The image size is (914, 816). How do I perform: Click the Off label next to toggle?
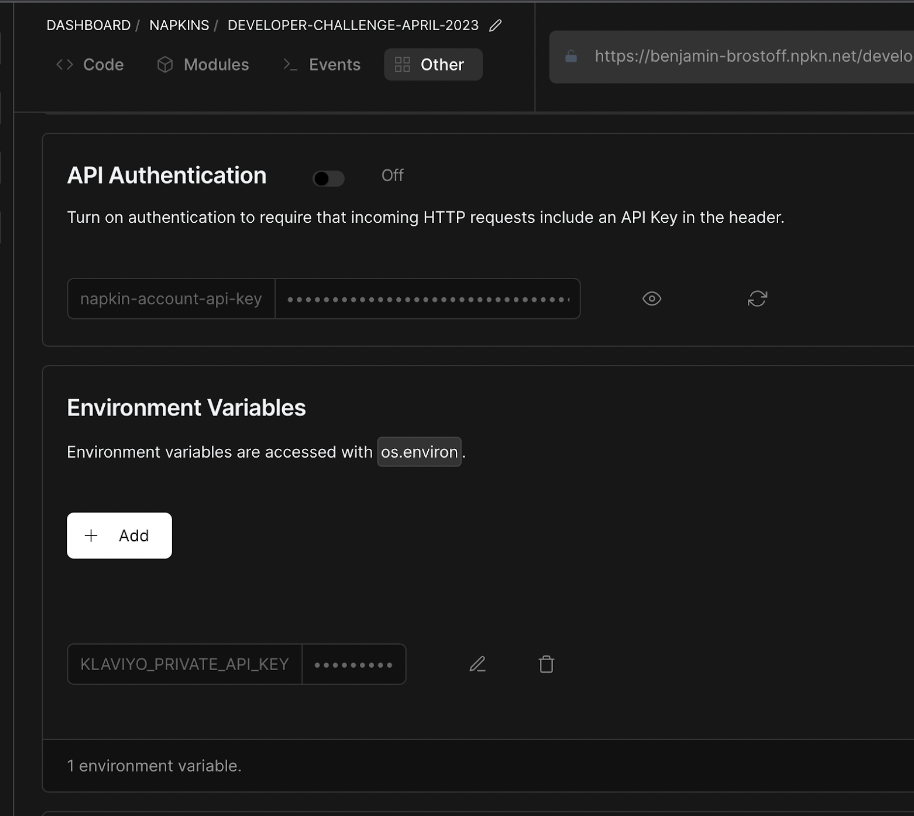pos(392,175)
